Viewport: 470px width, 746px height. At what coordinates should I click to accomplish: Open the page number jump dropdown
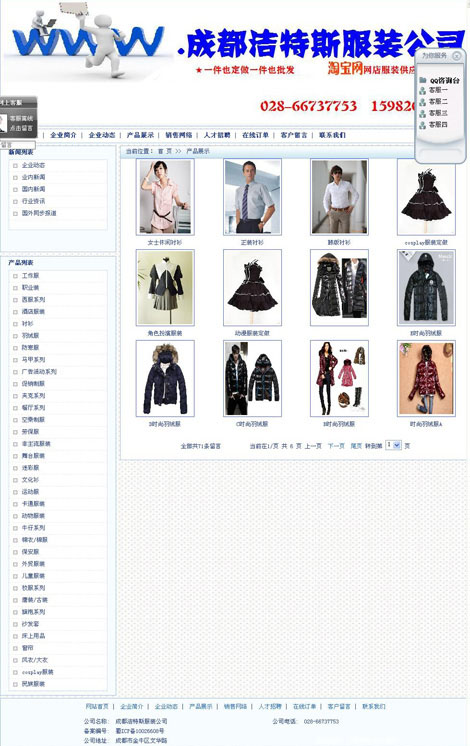click(x=393, y=445)
